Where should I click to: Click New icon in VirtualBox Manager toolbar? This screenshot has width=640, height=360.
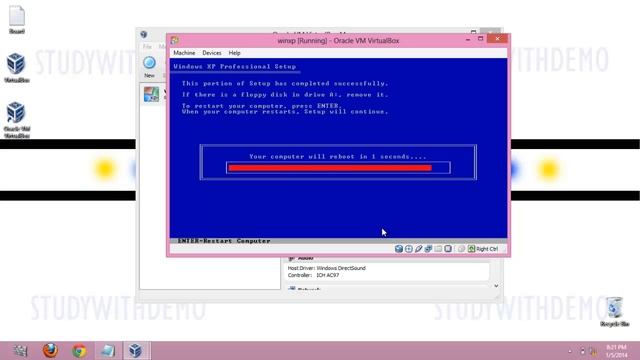(149, 63)
